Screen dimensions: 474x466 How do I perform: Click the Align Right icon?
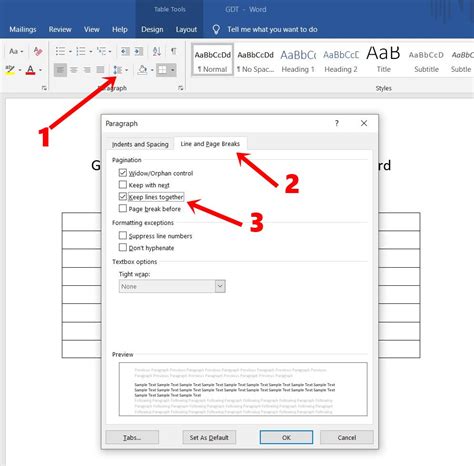pos(87,70)
